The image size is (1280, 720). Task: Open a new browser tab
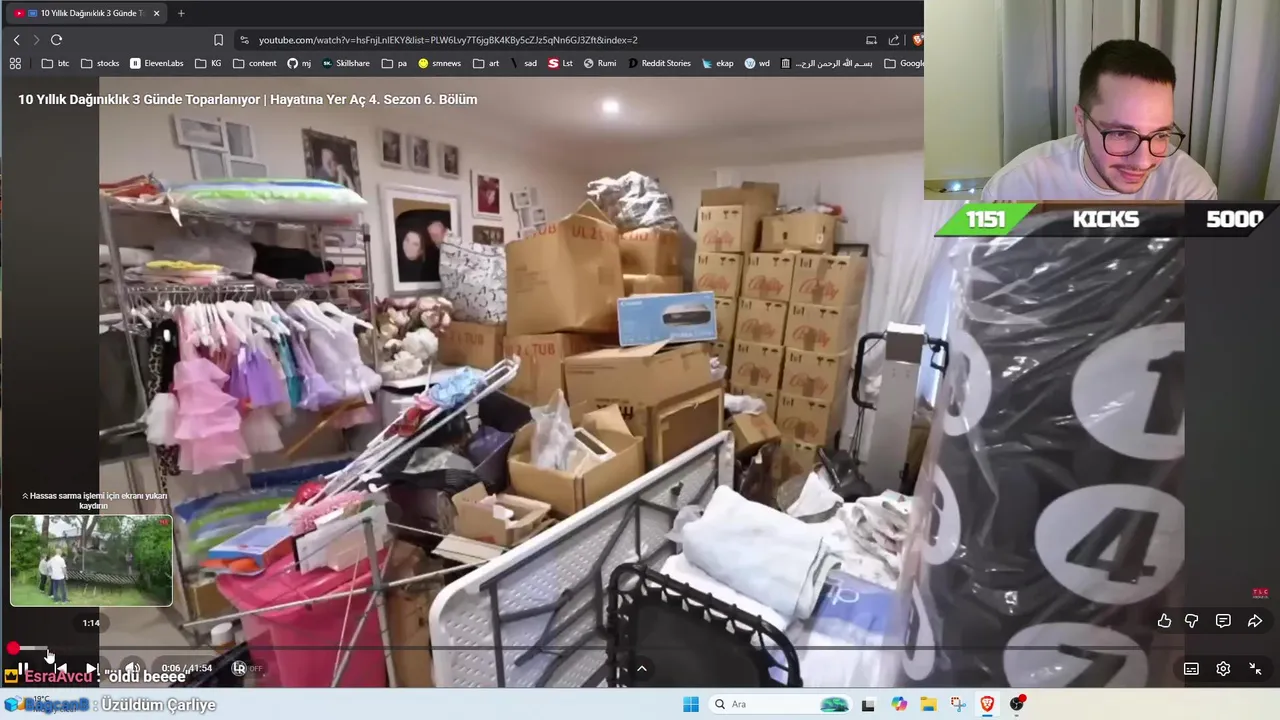pyautogui.click(x=181, y=13)
